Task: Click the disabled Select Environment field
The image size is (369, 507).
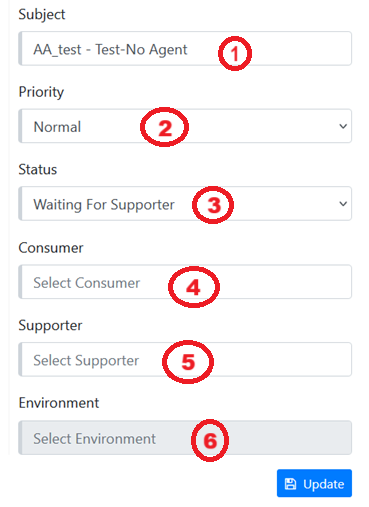Action: click(185, 438)
